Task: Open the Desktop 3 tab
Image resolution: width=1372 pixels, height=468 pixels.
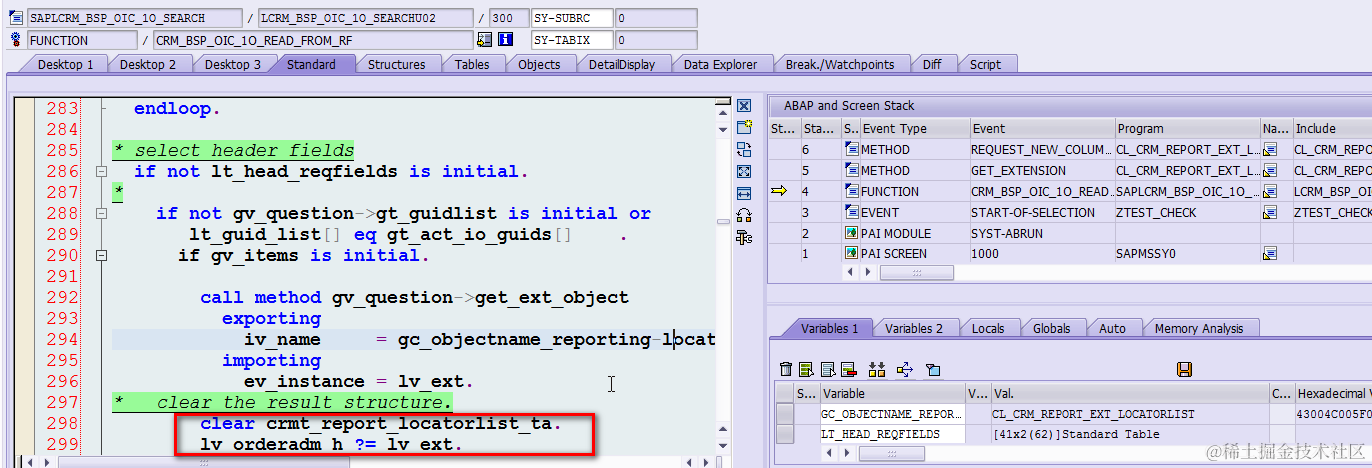Action: 232,64
